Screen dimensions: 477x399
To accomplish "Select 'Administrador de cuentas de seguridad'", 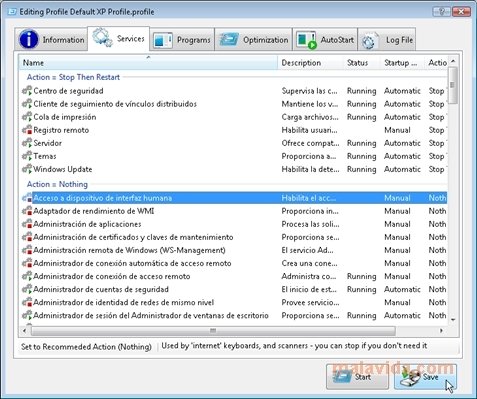I will 101,289.
